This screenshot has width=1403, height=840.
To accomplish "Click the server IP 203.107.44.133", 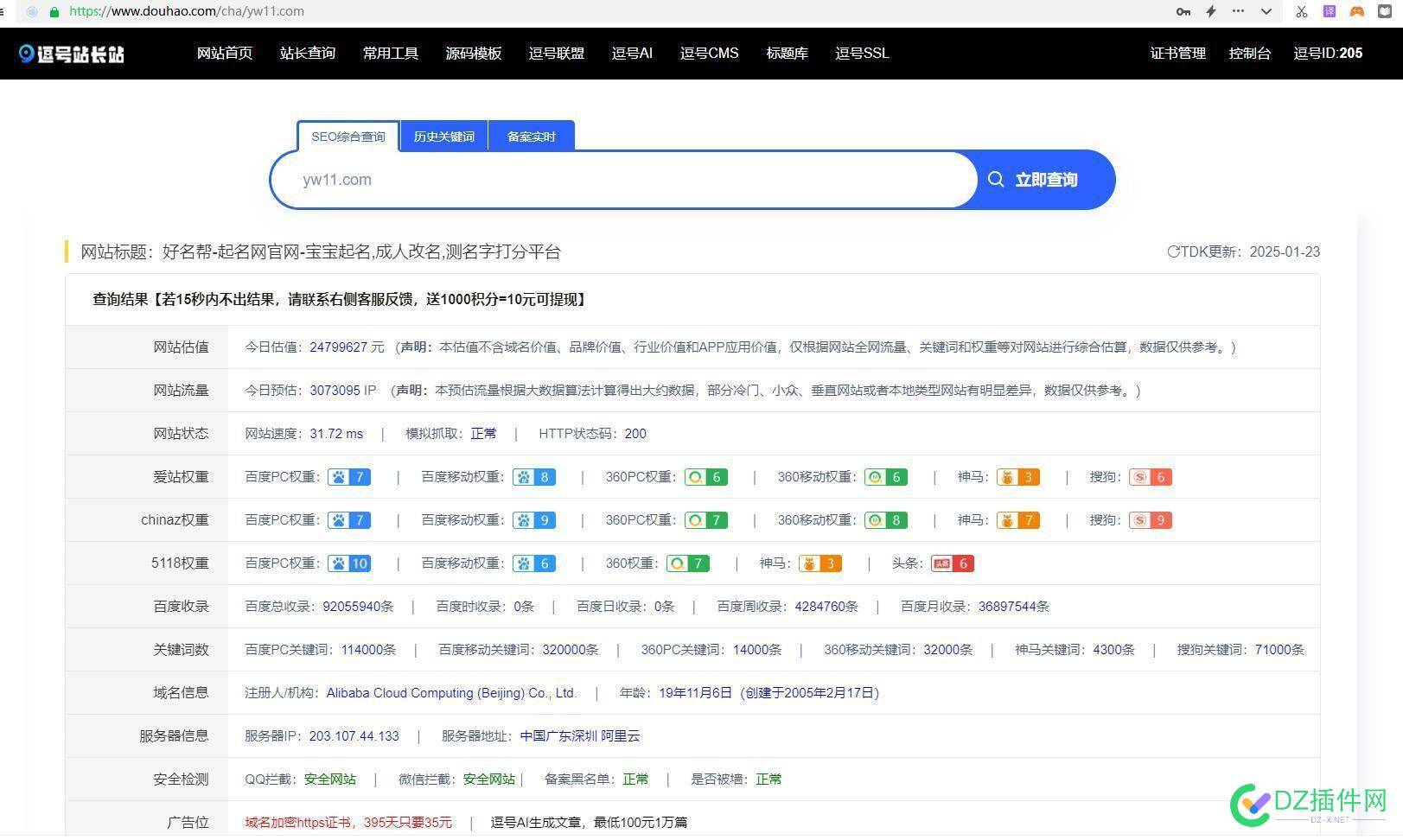I will coord(354,736).
